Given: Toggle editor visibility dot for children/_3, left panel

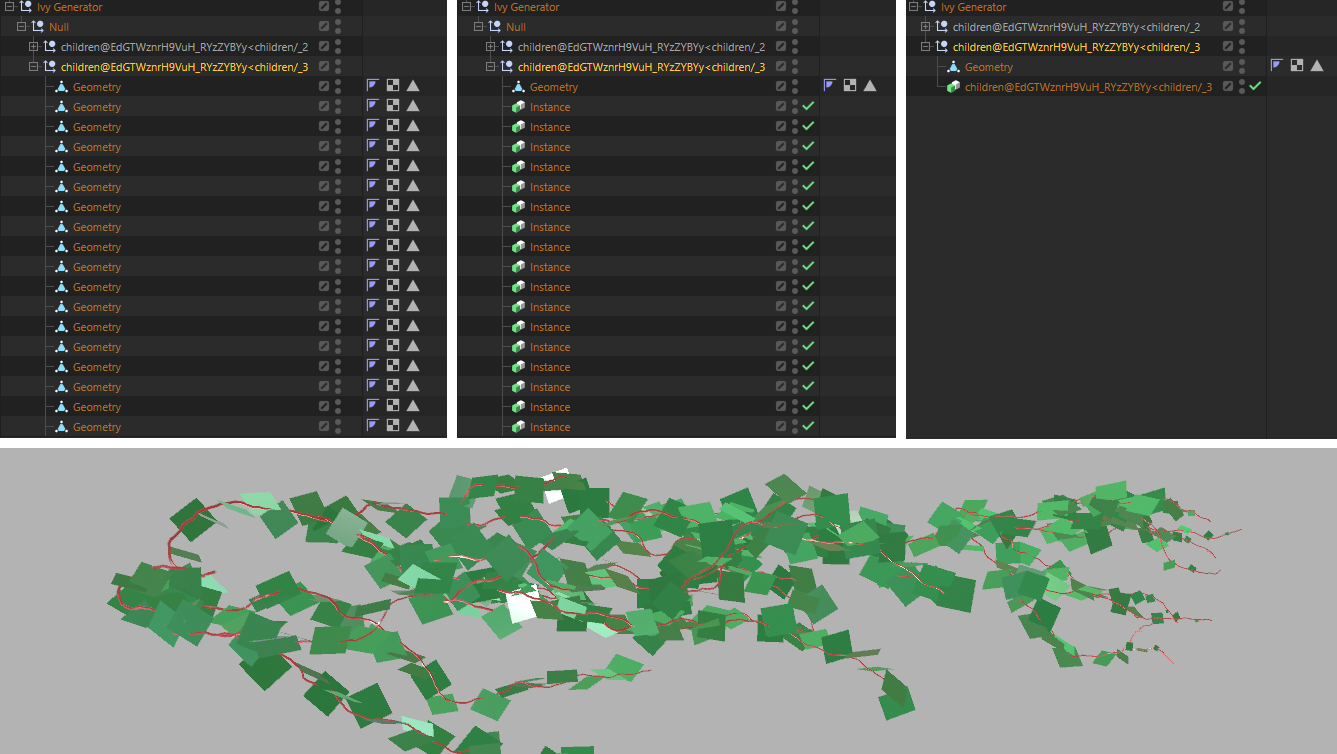Looking at the screenshot, I should click(x=338, y=63).
